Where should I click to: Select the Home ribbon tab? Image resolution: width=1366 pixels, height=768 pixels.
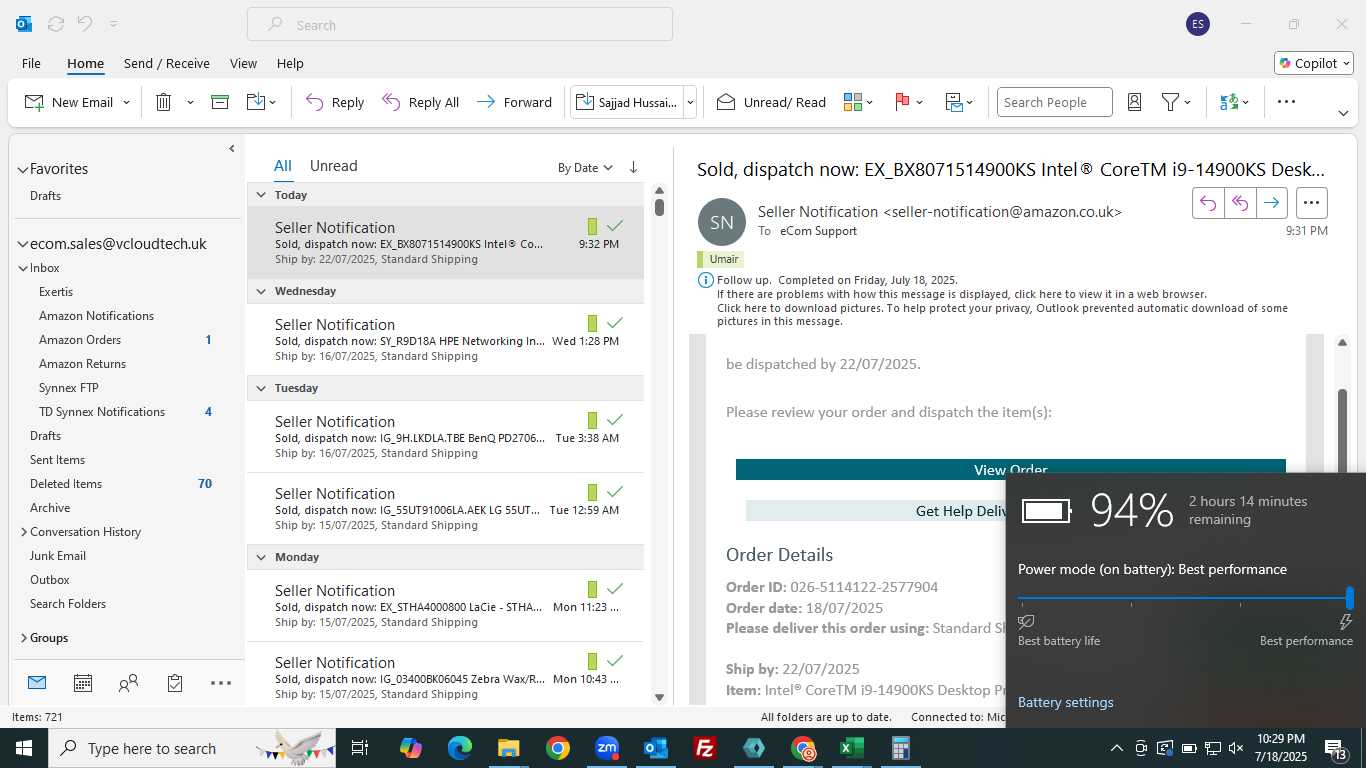tap(85, 63)
